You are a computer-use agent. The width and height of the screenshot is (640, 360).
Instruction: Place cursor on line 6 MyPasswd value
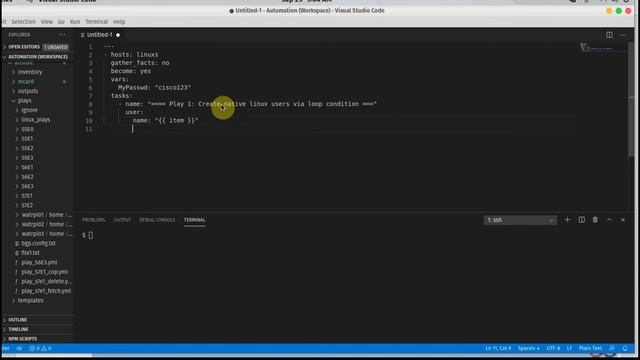(173, 87)
